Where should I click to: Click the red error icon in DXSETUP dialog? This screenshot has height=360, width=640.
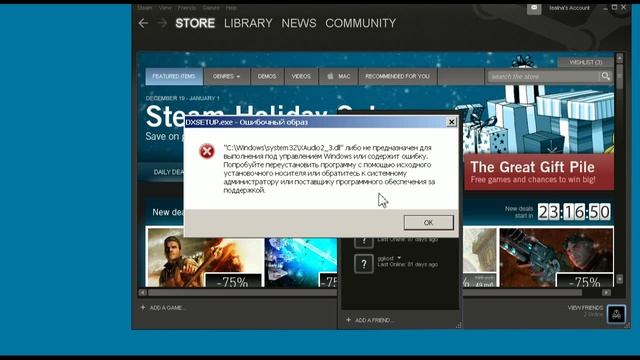tap(207, 151)
